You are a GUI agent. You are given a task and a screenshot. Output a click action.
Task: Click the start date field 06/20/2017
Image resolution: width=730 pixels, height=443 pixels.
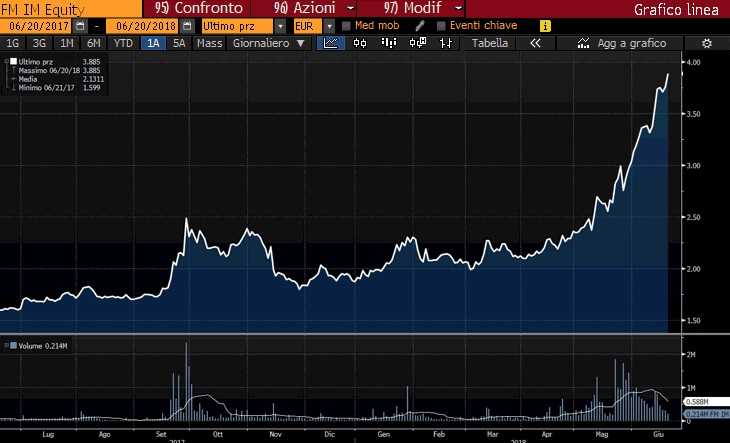pyautogui.click(x=36, y=26)
